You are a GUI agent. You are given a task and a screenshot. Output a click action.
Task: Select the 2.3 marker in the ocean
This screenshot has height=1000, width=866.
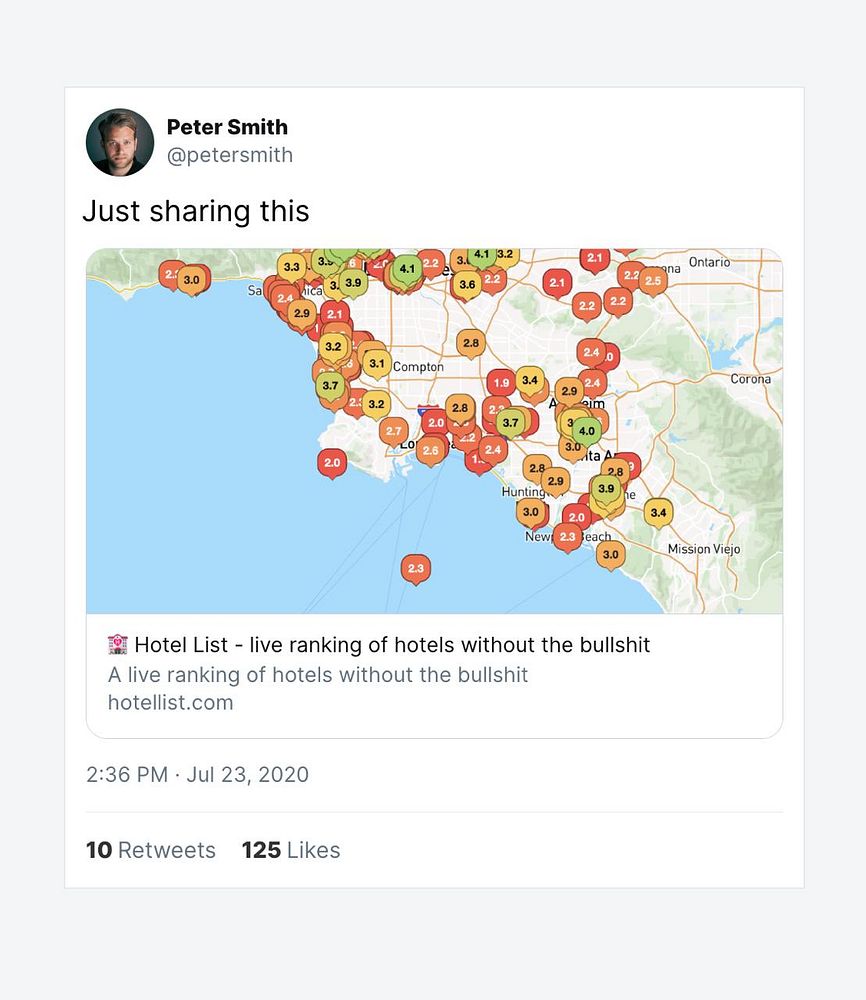pos(416,568)
